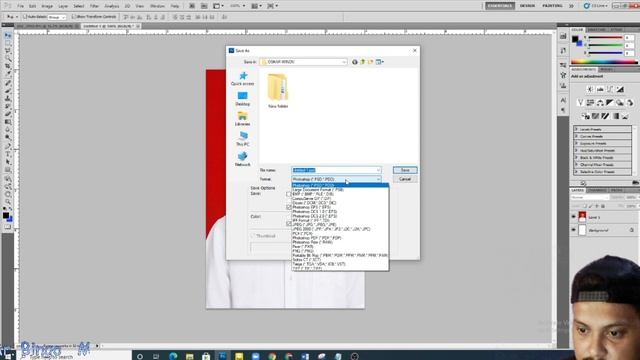Select the Rectangular Marquee tool
Screen dimensions: 640x360
[x=8, y=44]
